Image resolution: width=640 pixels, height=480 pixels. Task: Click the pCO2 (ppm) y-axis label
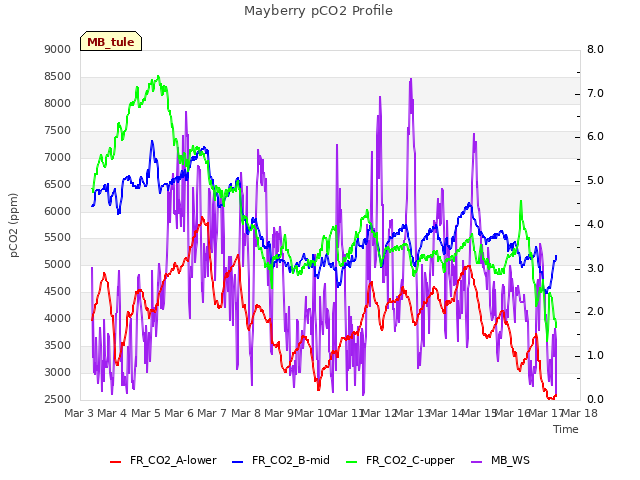point(13,225)
